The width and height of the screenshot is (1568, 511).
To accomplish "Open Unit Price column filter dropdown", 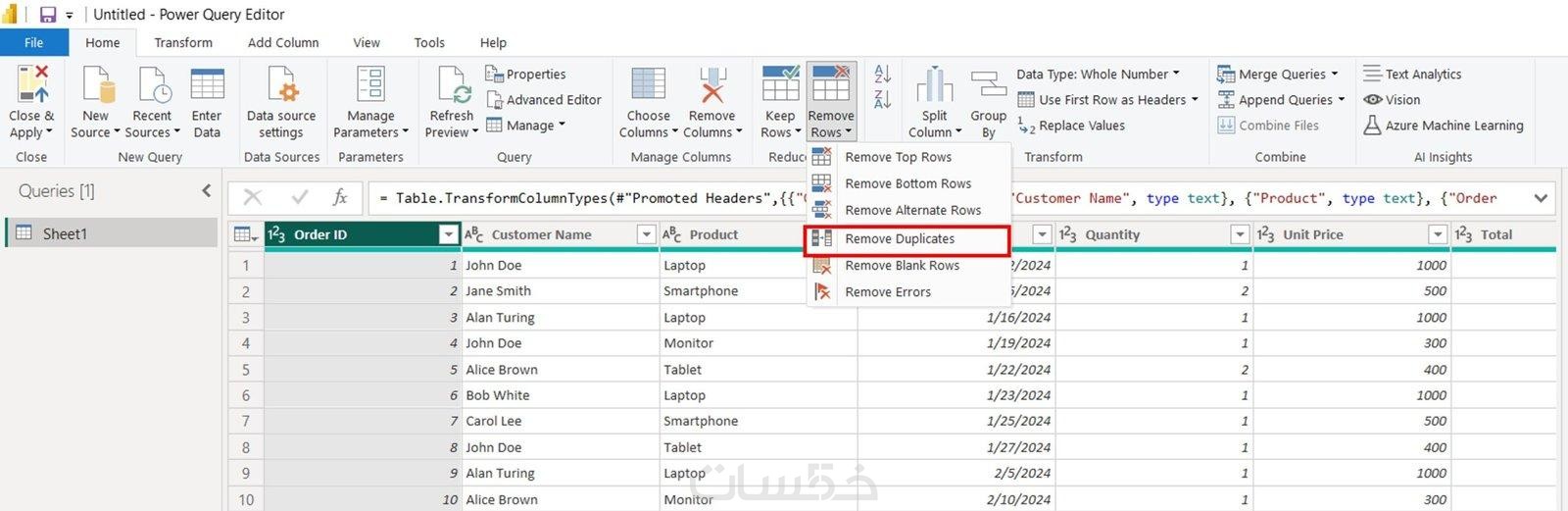I will coord(1438,234).
